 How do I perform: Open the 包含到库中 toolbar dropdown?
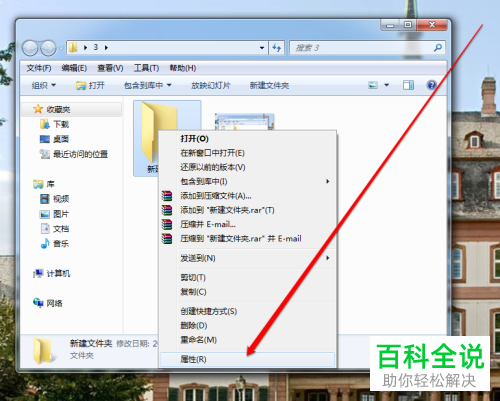pos(148,86)
